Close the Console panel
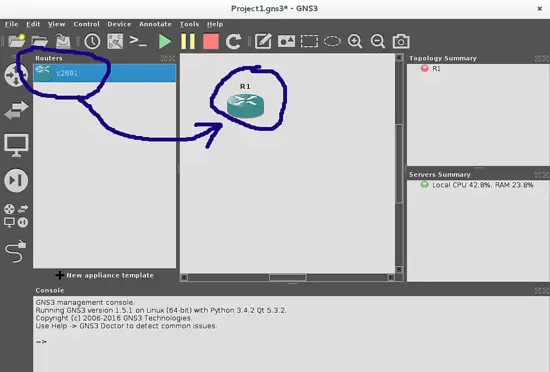550x372 pixels. pos(546,290)
